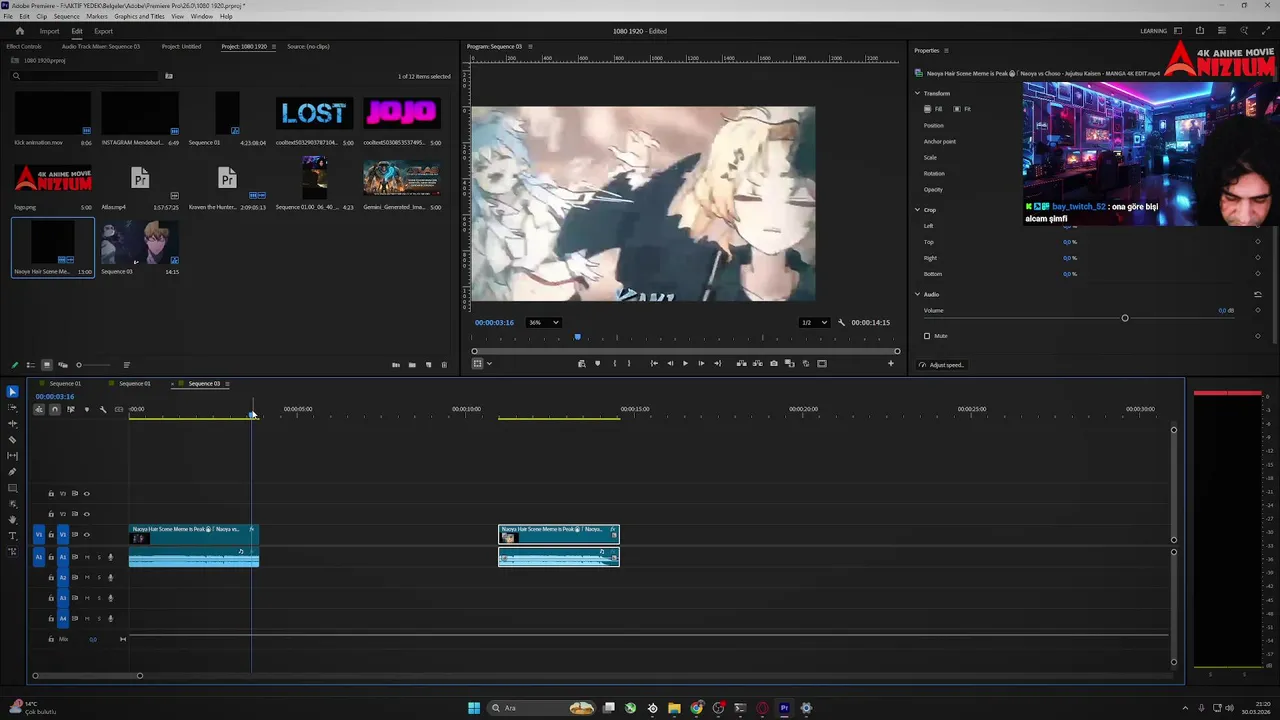Switch to Effect Controls tab

[24, 46]
